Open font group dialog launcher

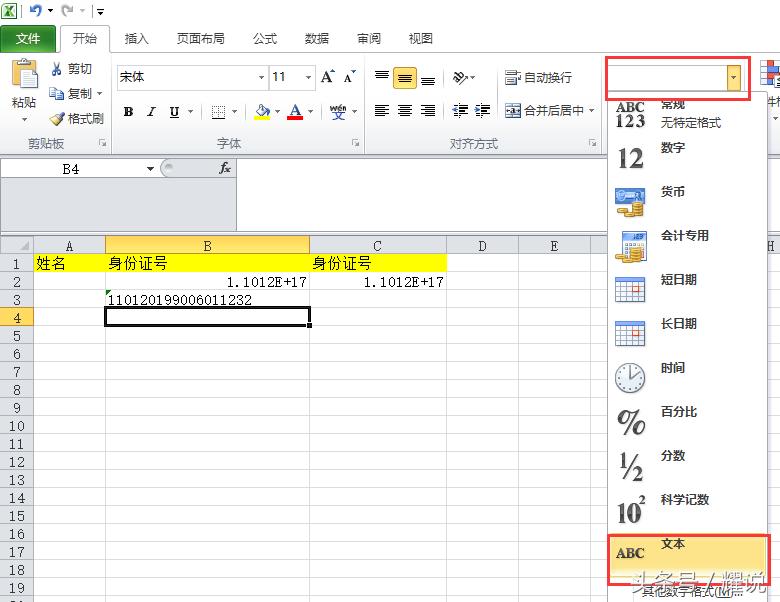coord(355,143)
